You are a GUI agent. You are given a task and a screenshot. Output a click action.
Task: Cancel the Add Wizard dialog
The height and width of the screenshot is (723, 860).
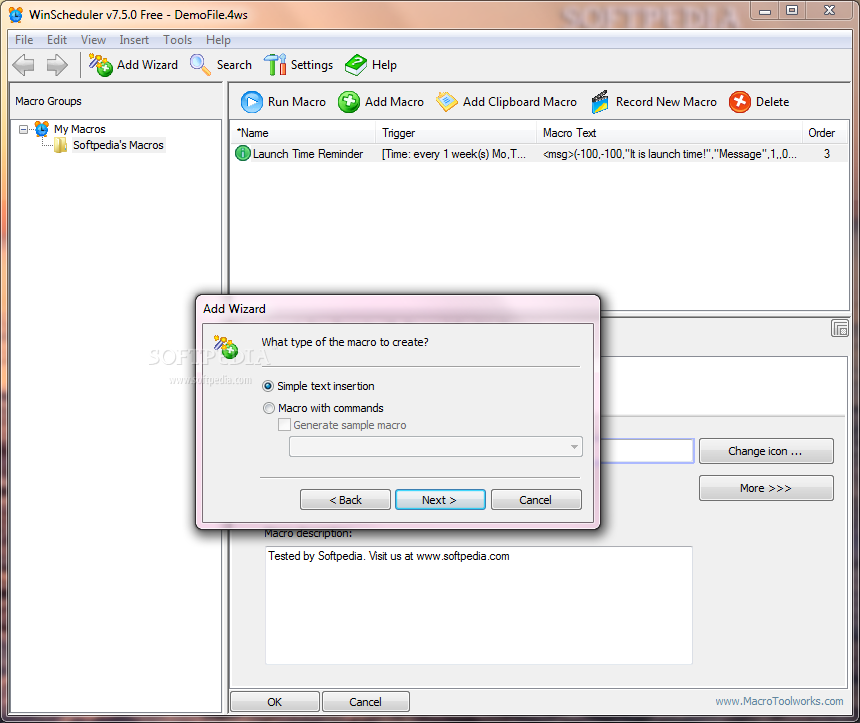(536, 500)
